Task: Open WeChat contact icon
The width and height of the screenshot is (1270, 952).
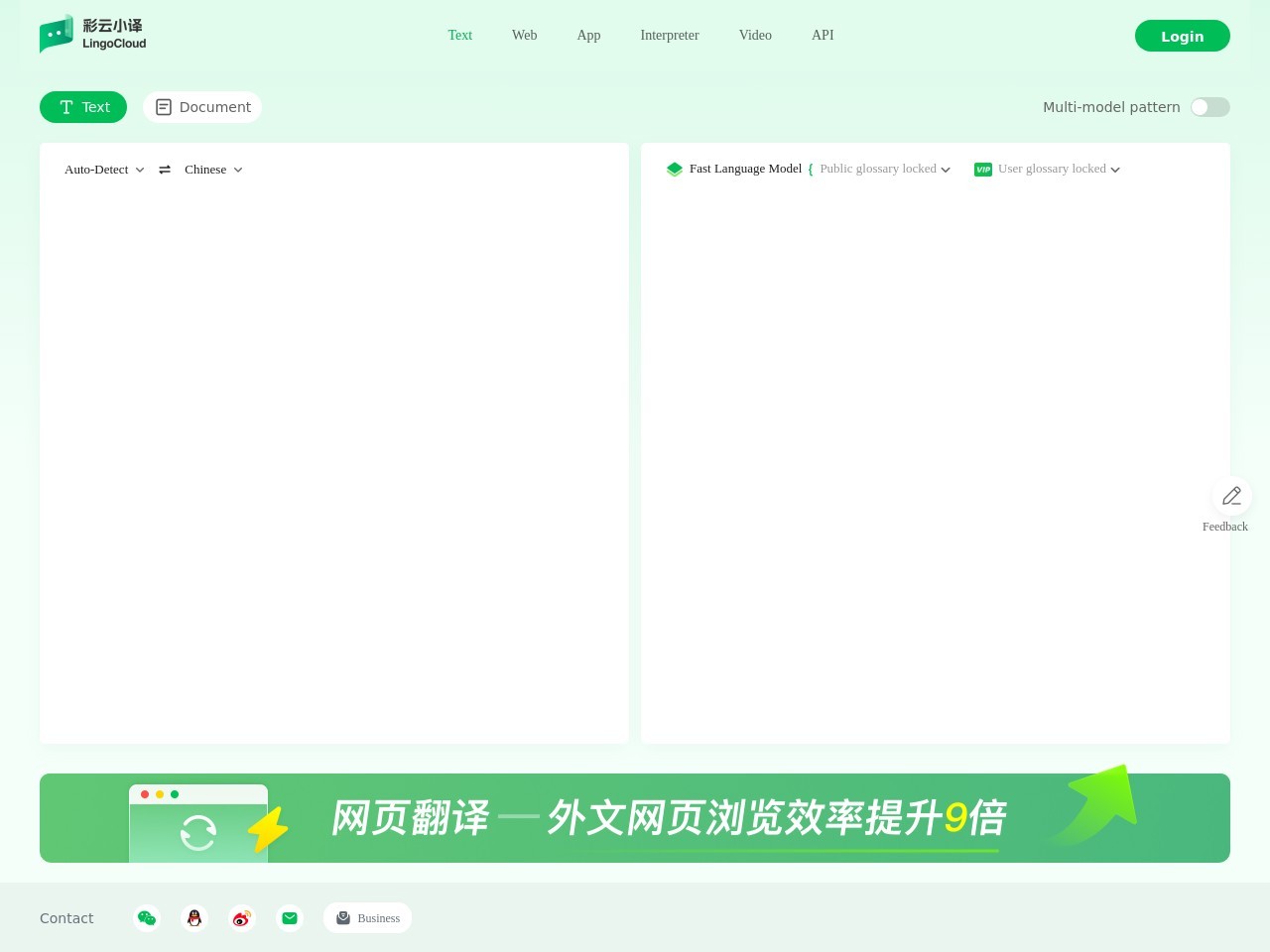Action: 147,918
